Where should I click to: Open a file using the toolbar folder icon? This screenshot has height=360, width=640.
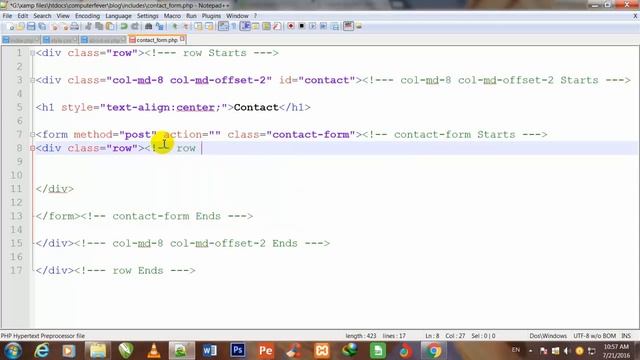pos(20,27)
